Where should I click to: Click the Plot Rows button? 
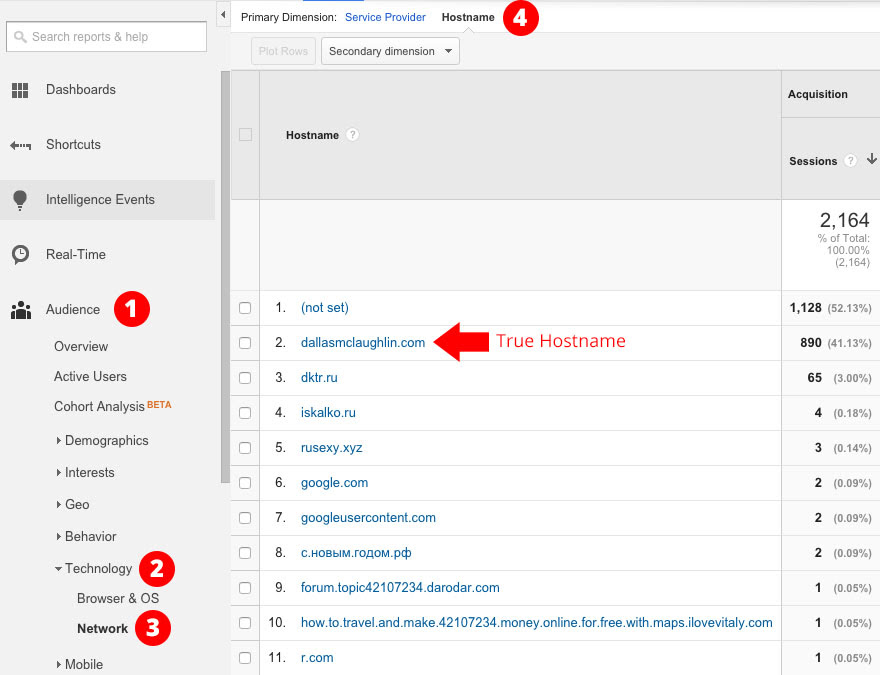coord(283,50)
